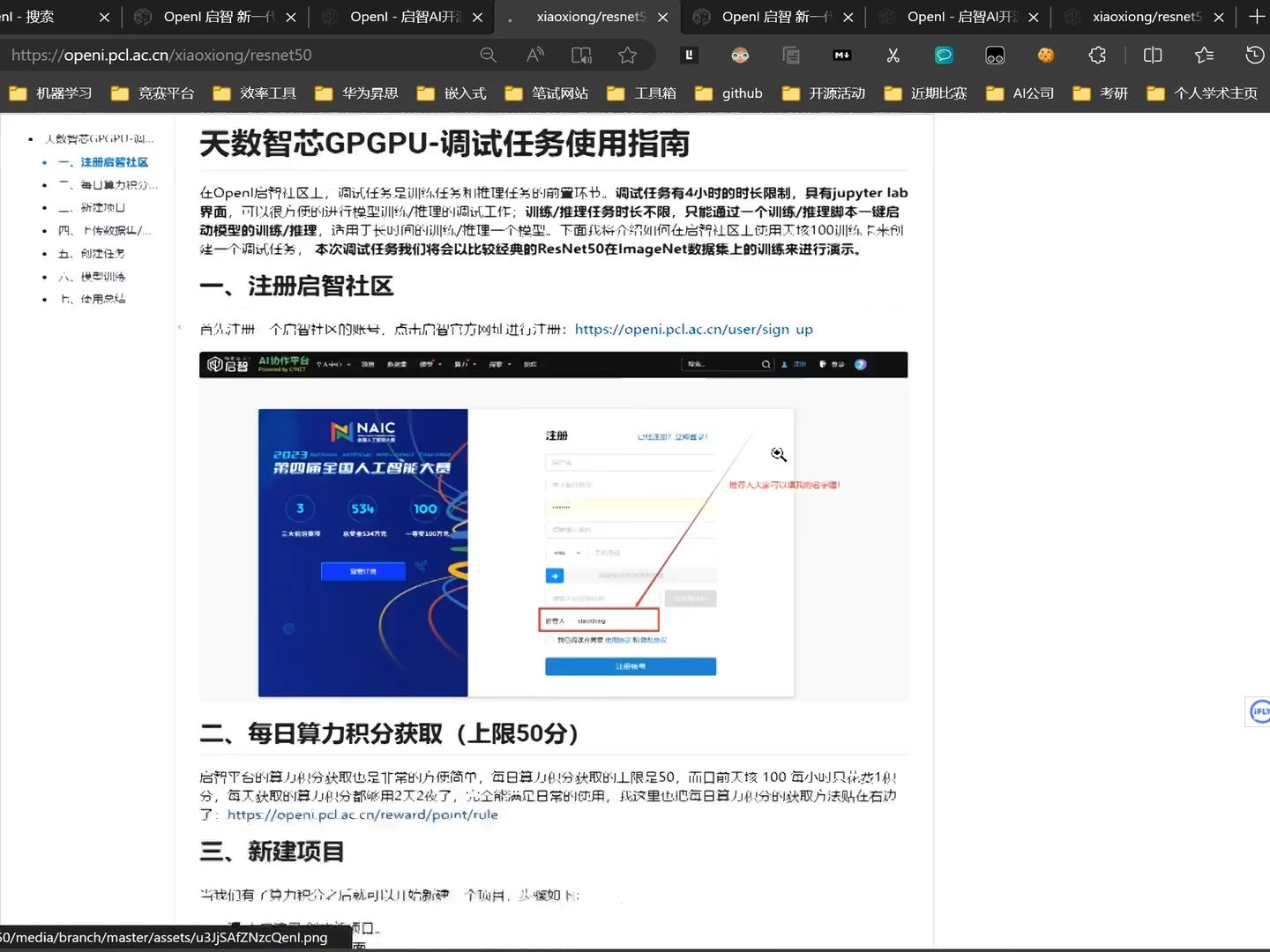Image resolution: width=1270 pixels, height=952 pixels.
Task: Open the glasses-face avatar extension
Action: (x=740, y=55)
